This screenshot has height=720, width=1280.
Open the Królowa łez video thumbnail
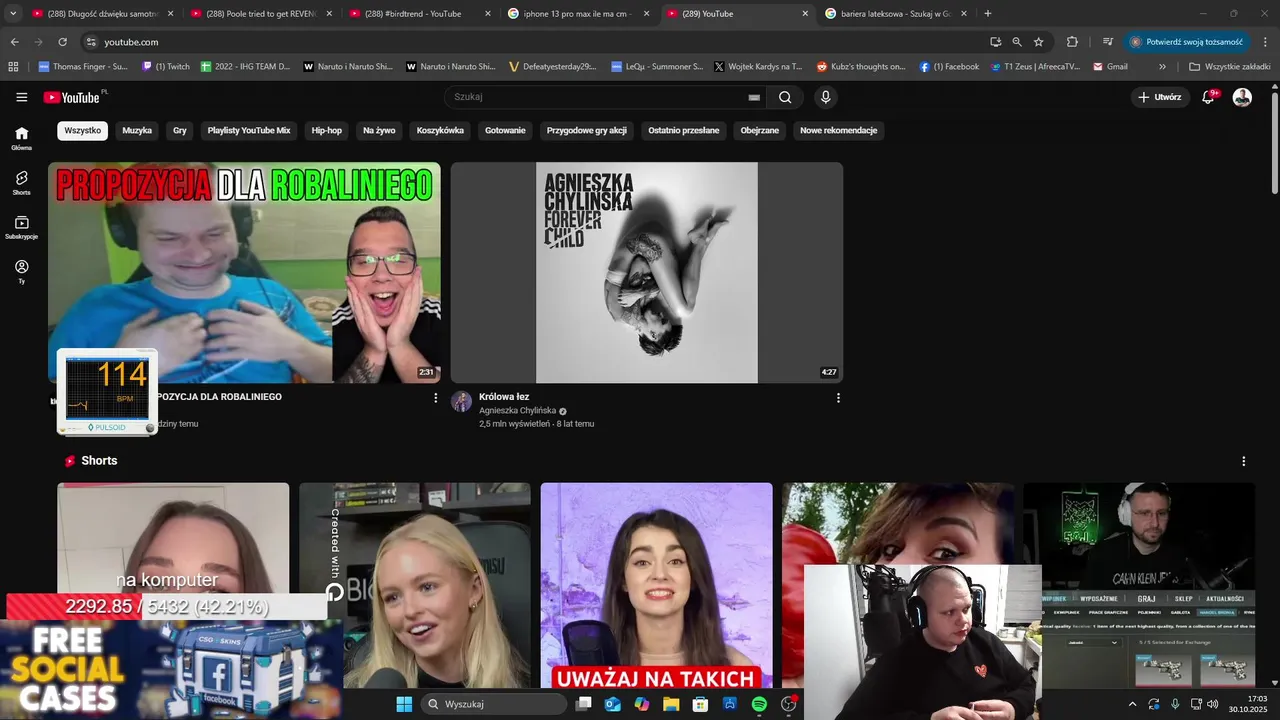click(647, 272)
